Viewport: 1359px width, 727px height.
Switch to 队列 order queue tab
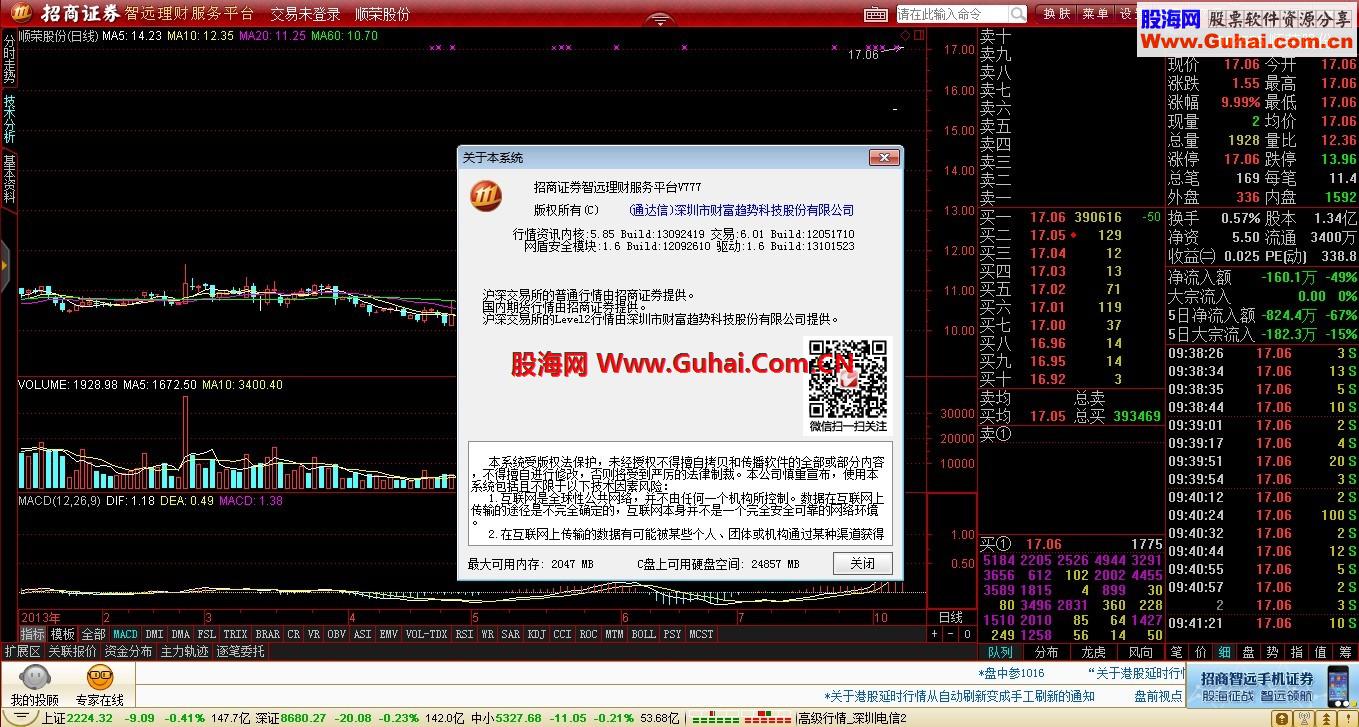(1000, 652)
